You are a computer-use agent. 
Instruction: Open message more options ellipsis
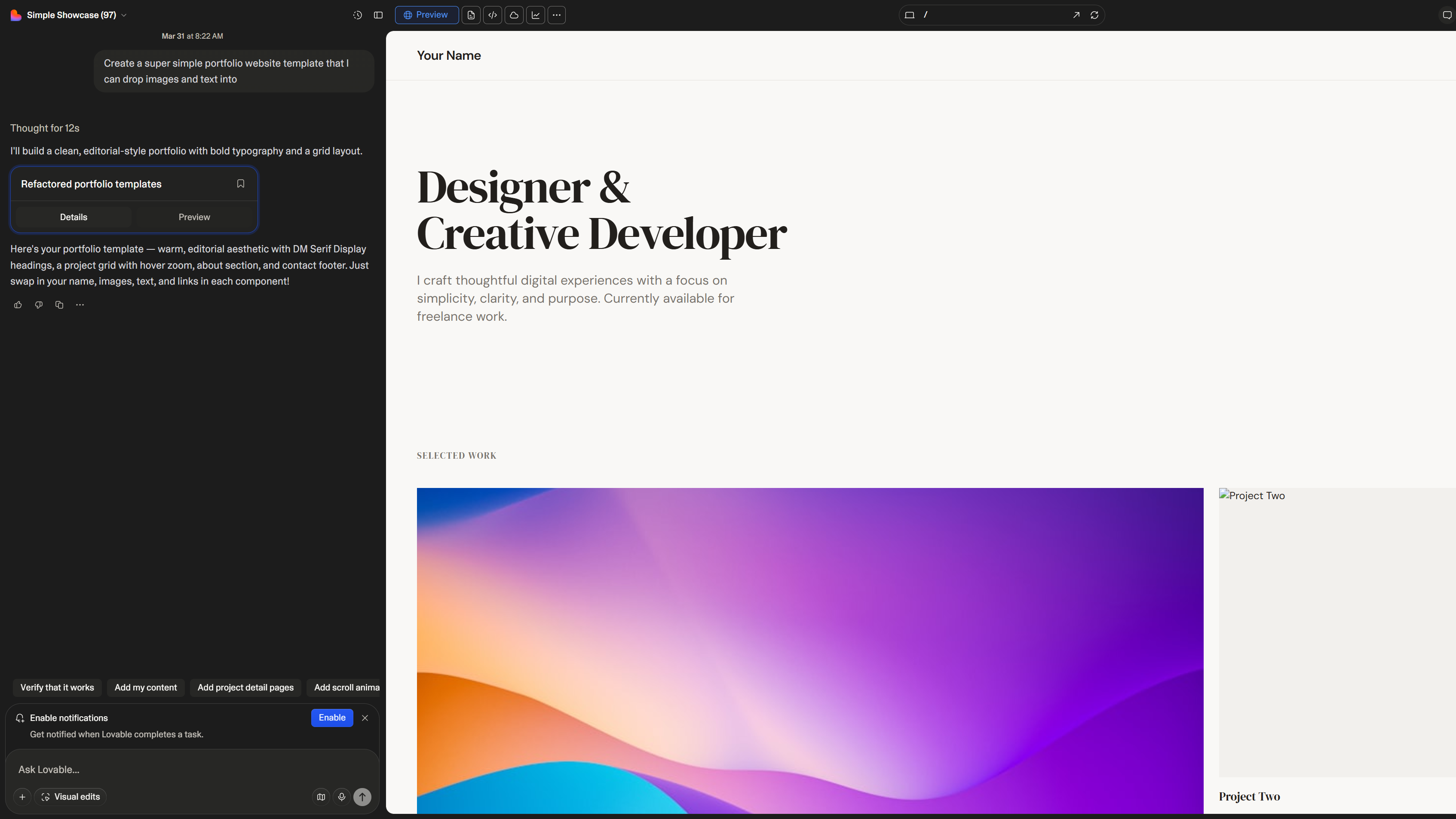(80, 305)
